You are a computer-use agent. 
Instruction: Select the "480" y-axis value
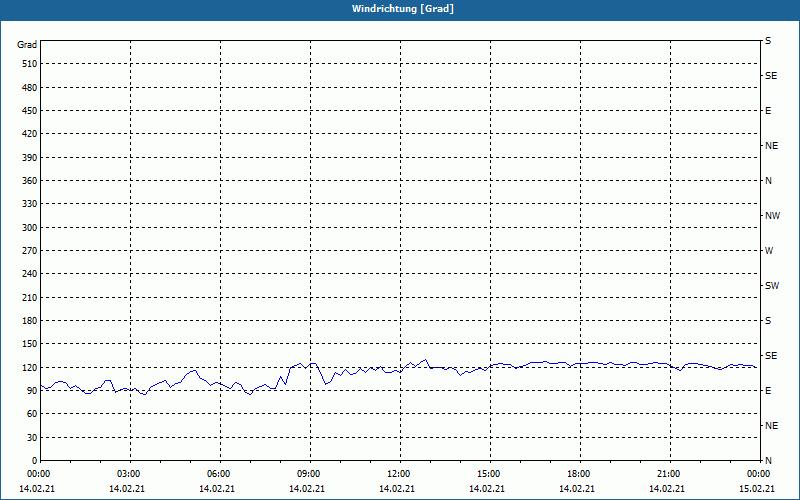point(30,88)
